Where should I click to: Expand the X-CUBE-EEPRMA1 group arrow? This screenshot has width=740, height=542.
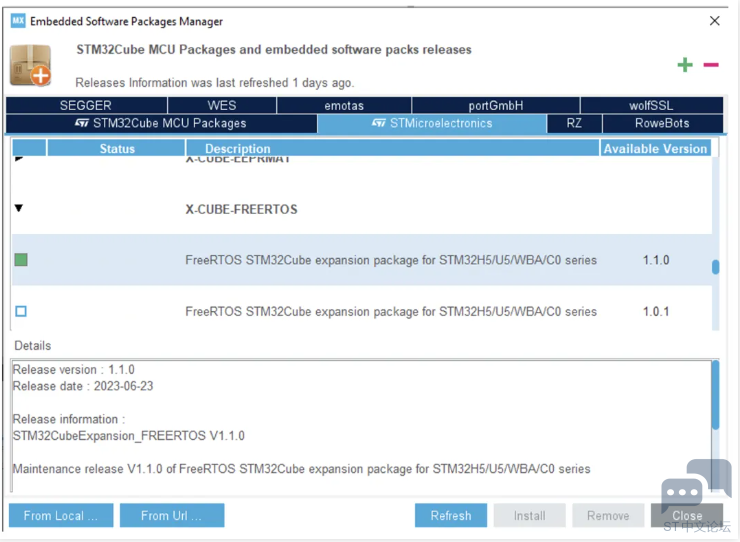tap(19, 159)
